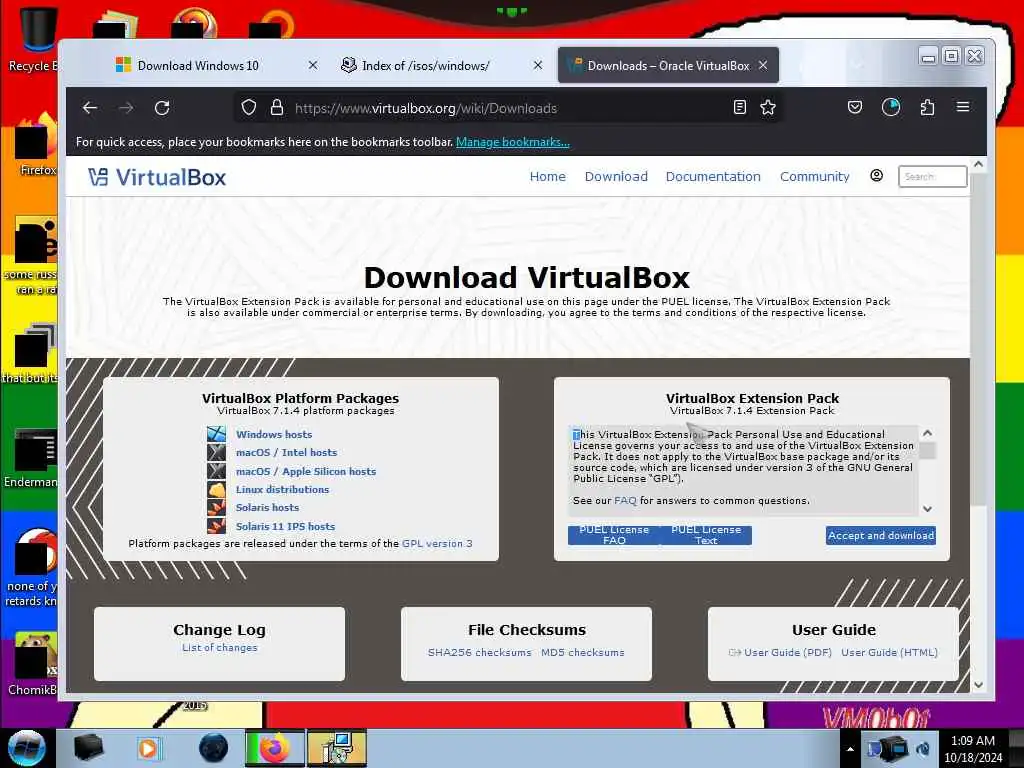This screenshot has height=768, width=1024.
Task: Close the Download Windows 10 tab
Action: (x=313, y=65)
